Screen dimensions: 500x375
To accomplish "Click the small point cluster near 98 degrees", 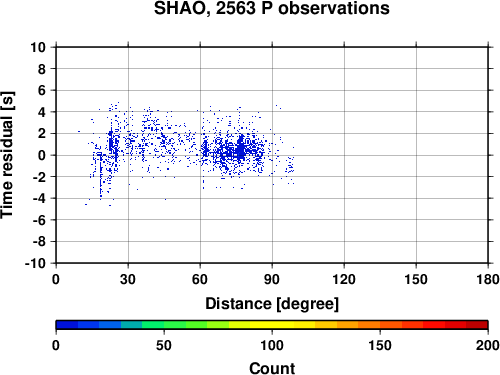I will (290, 166).
